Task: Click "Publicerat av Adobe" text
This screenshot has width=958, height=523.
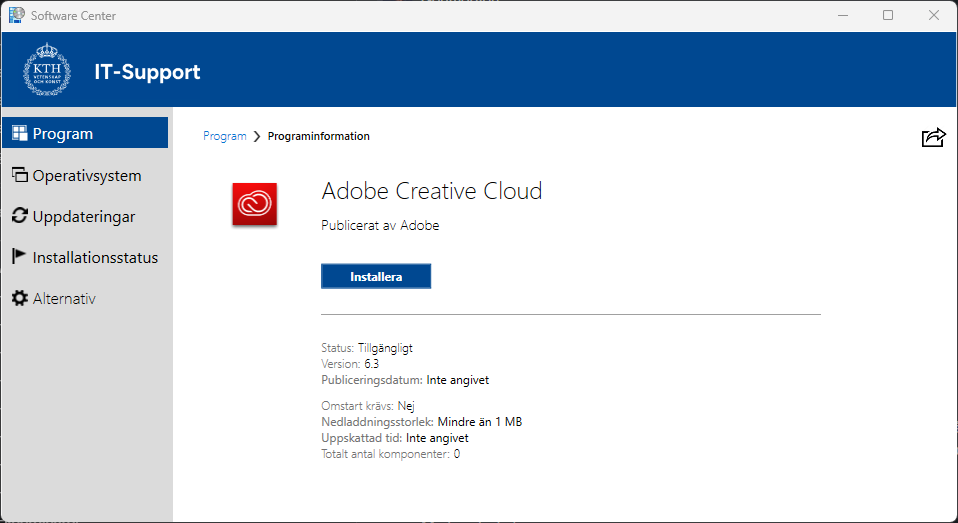Action: click(x=380, y=225)
